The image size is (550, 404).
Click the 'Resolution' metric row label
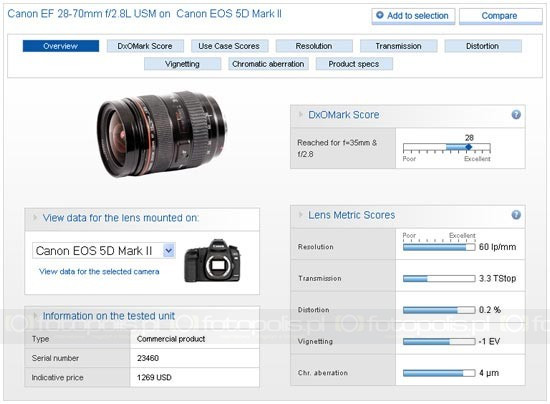316,247
